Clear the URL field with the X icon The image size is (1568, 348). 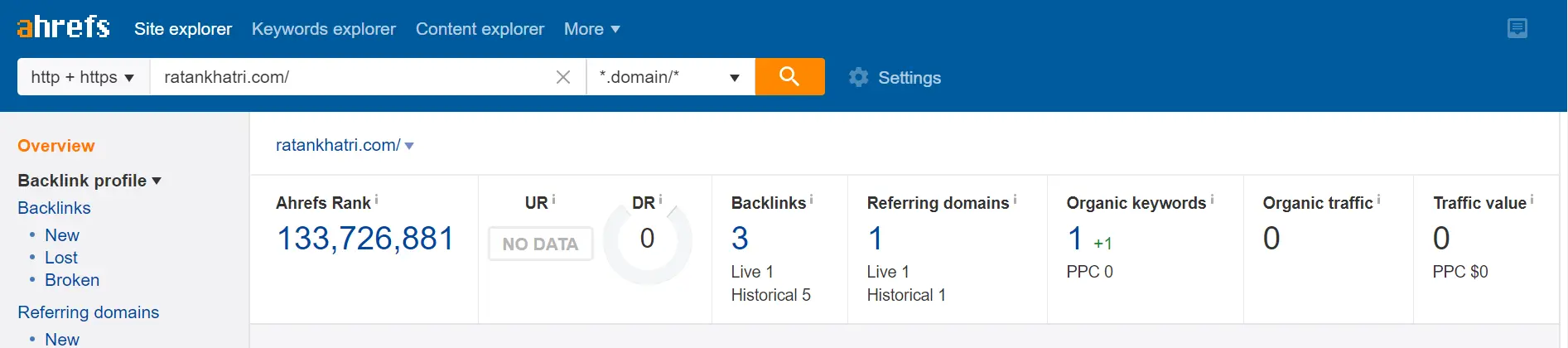click(x=563, y=77)
